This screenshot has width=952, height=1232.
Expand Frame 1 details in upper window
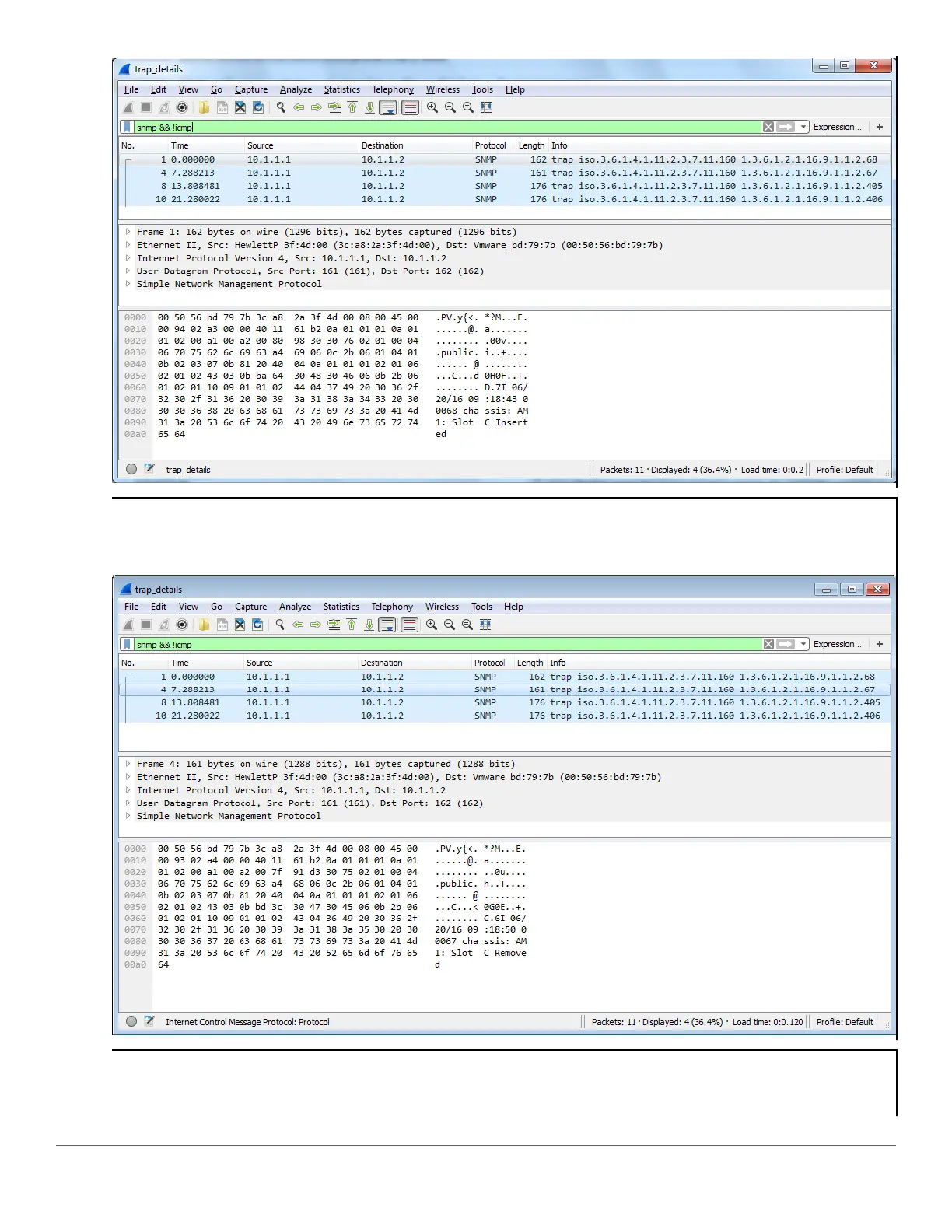pos(128,232)
